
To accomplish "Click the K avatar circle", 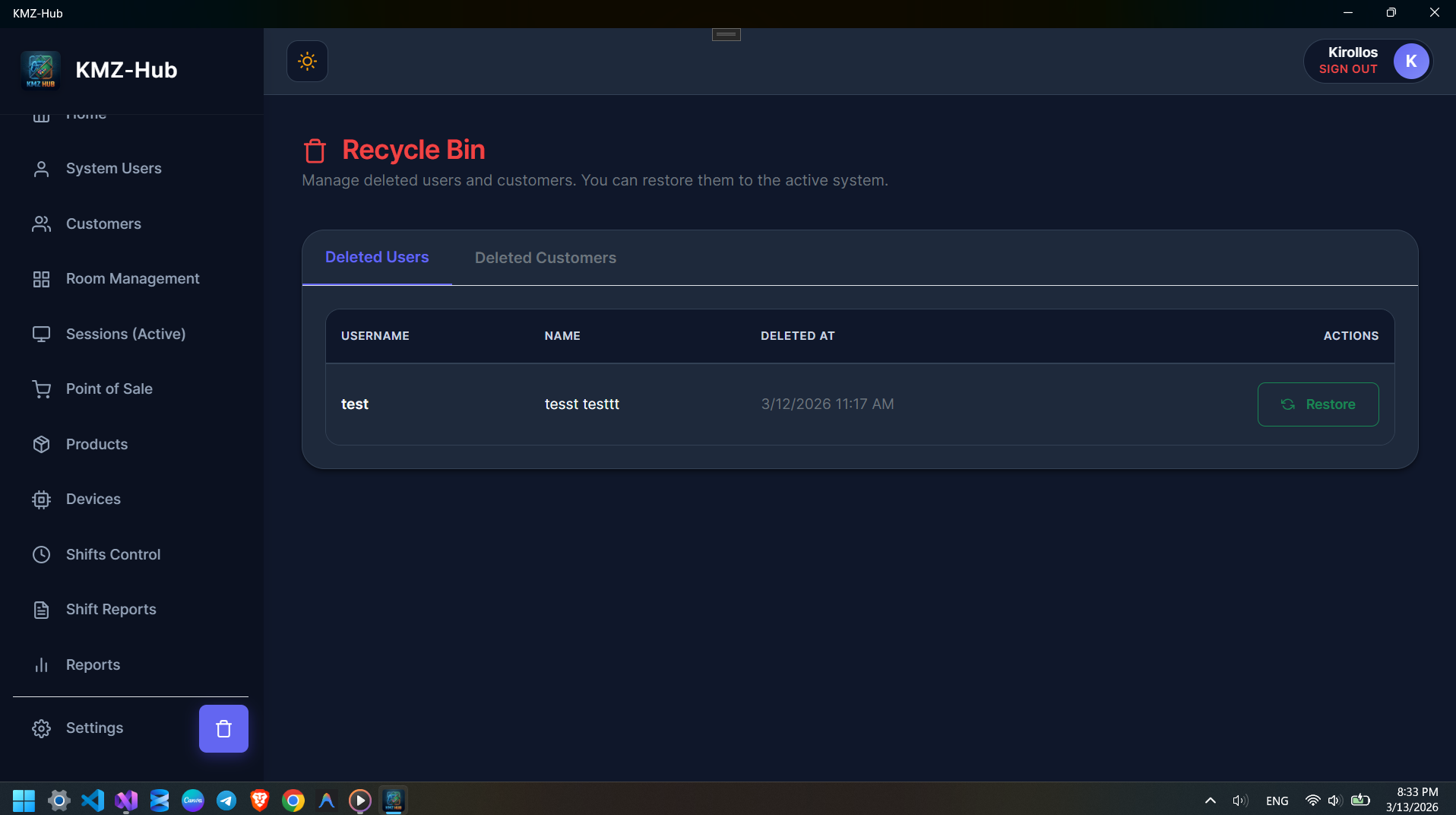I will (x=1411, y=62).
